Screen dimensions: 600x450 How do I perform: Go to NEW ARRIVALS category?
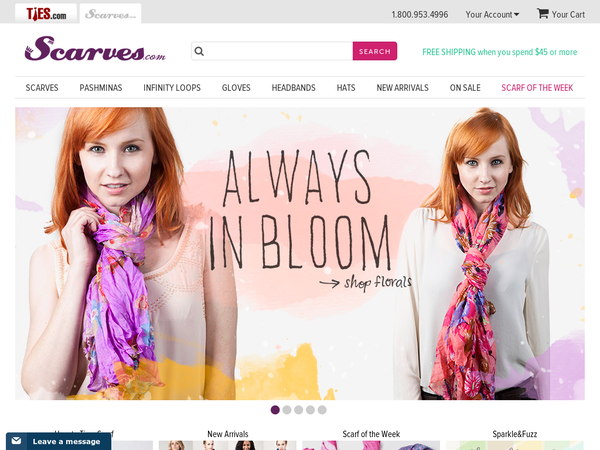(403, 88)
